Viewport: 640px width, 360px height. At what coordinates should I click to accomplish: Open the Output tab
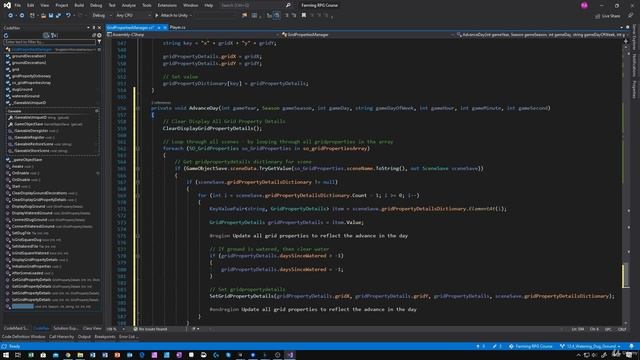coord(84,337)
